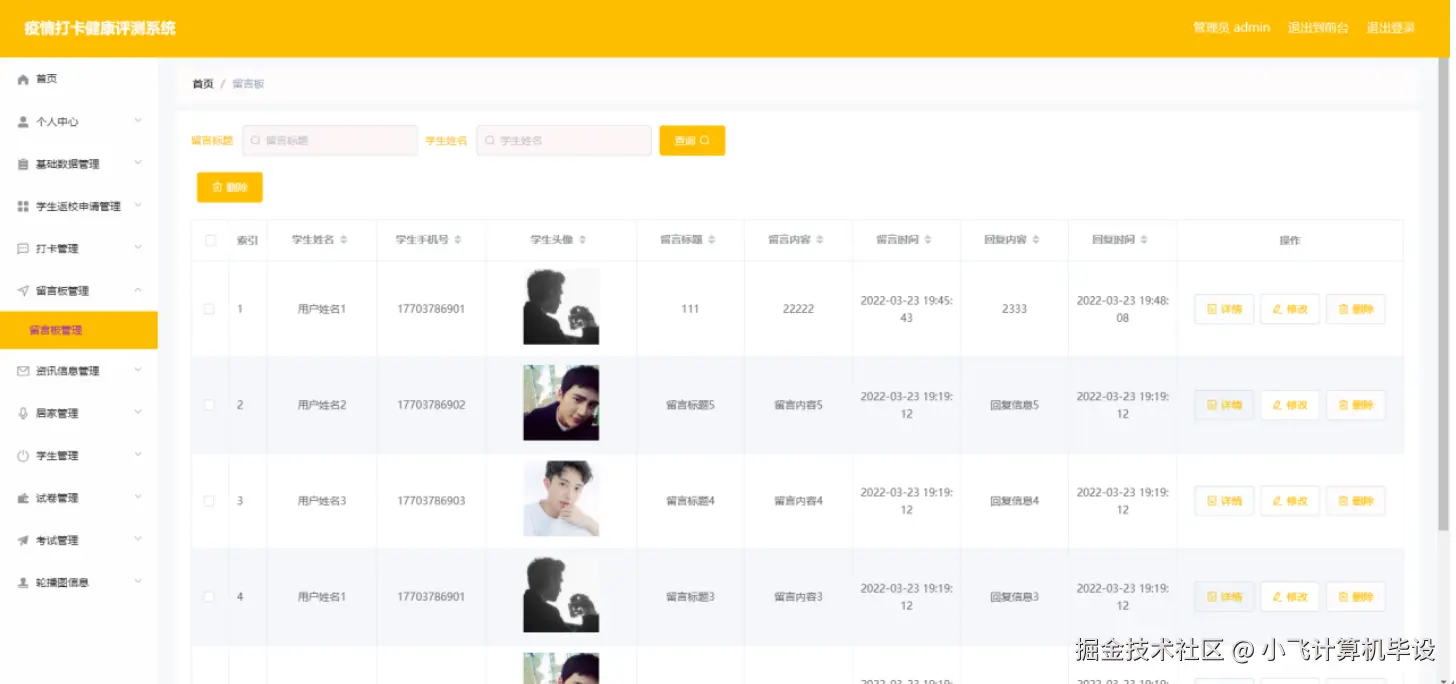Image resolution: width=1456 pixels, height=684 pixels.
Task: Click 删除 for the row titled 111
Action: coord(1356,309)
